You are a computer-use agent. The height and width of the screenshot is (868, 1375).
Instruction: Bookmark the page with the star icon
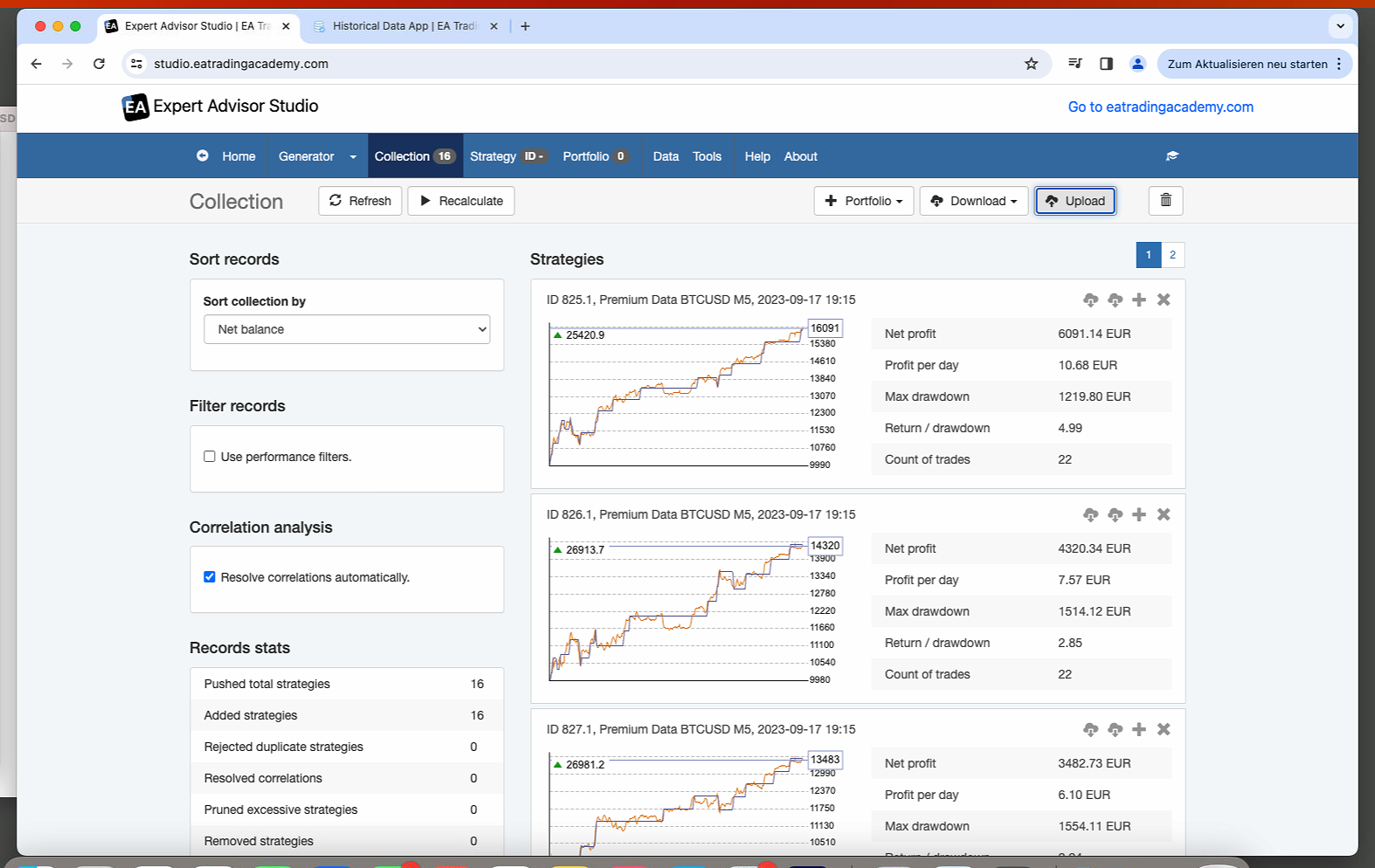[x=1031, y=64]
